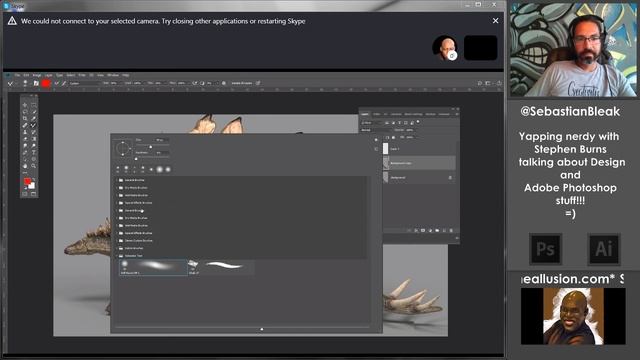Viewport: 640px width, 360px height.
Task: Select the Clone Stamp tool
Action: coord(25,132)
